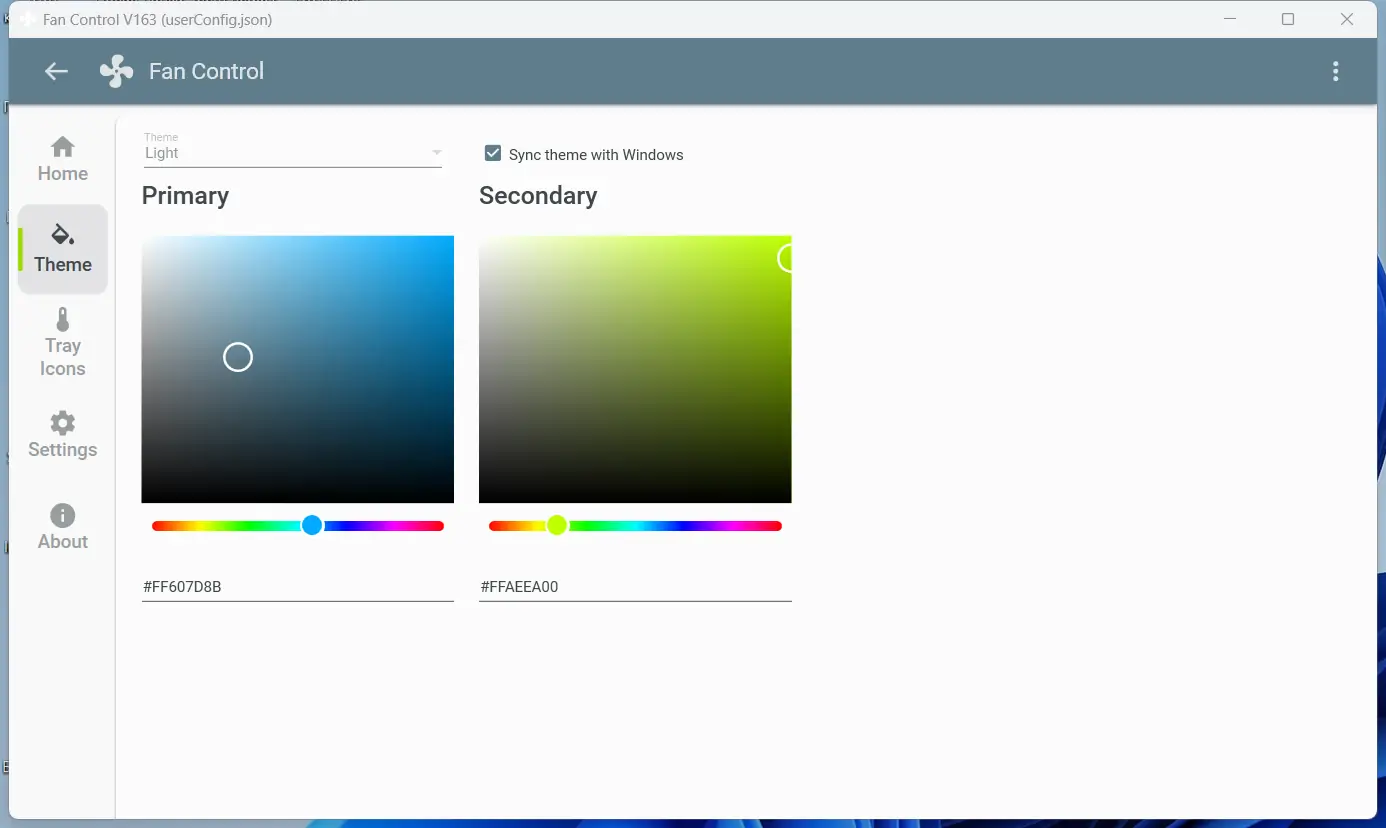Click the Primary heading text
The image size is (1386, 828).
185,196
